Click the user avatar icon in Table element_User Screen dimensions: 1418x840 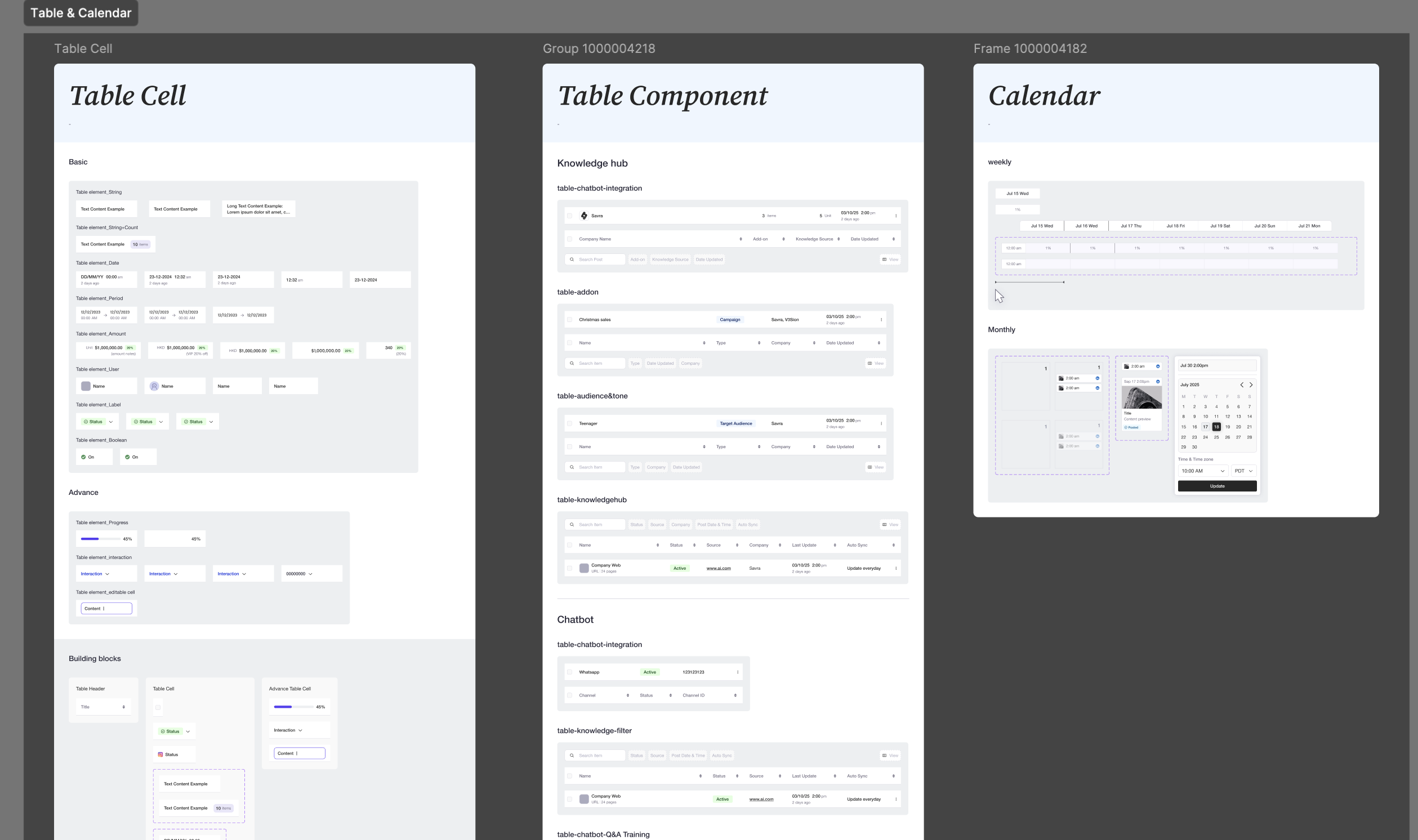(x=154, y=386)
